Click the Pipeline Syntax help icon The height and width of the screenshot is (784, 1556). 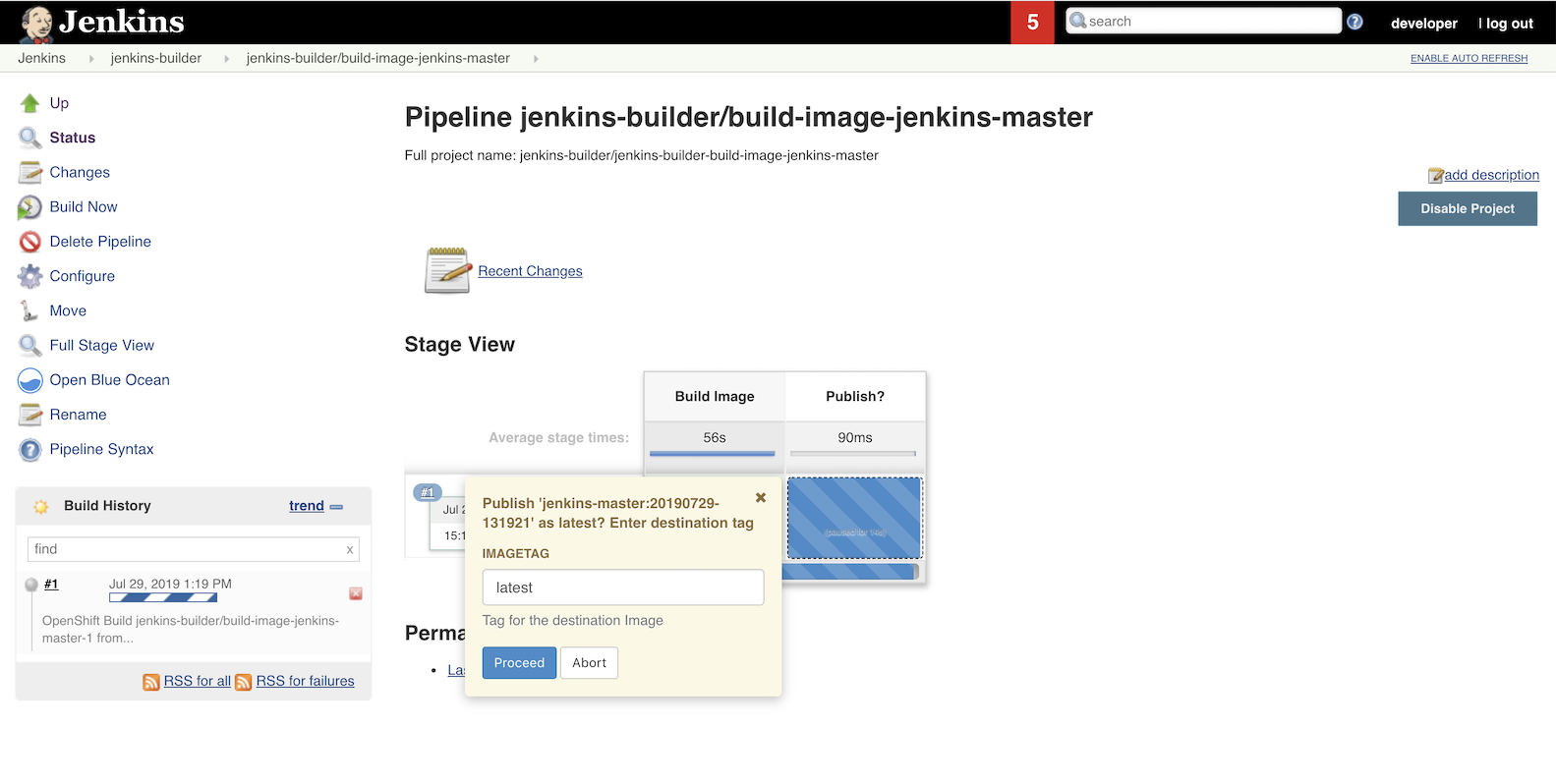[30, 449]
